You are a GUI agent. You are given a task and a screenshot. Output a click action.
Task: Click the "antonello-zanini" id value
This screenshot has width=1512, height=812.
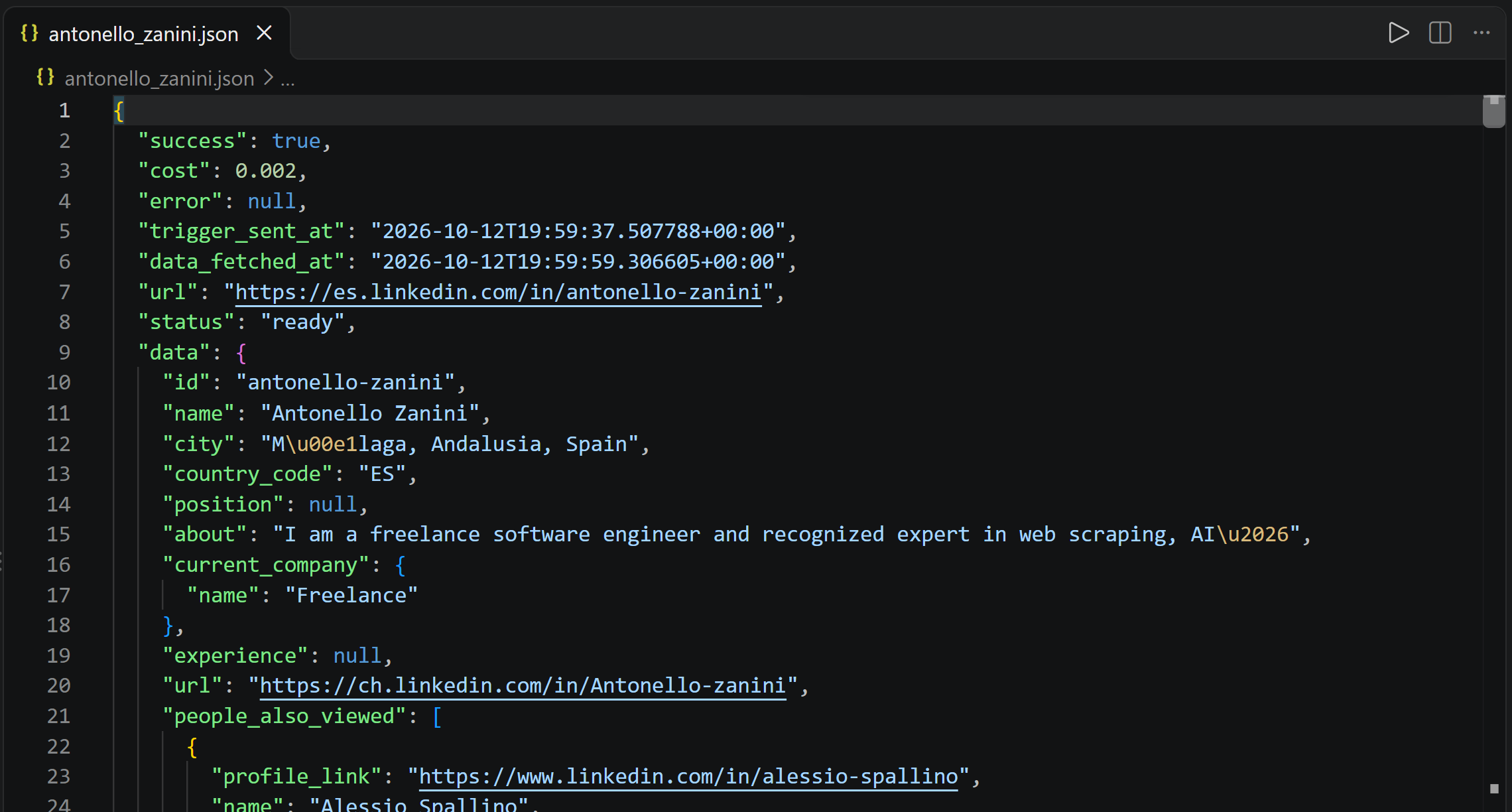[x=346, y=382]
